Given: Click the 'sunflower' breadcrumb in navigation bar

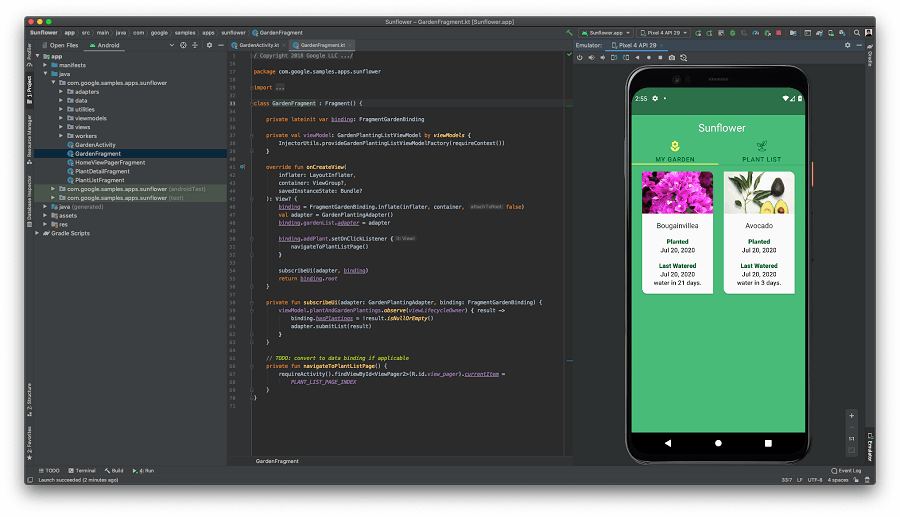Looking at the screenshot, I should click(x=234, y=33).
